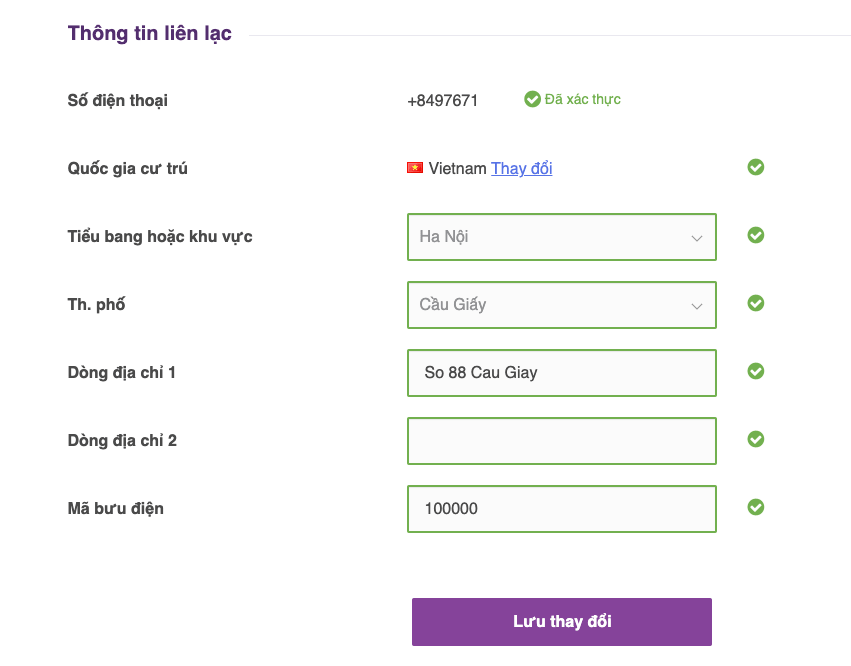Expand city list via its chevron arrow

[x=697, y=306]
